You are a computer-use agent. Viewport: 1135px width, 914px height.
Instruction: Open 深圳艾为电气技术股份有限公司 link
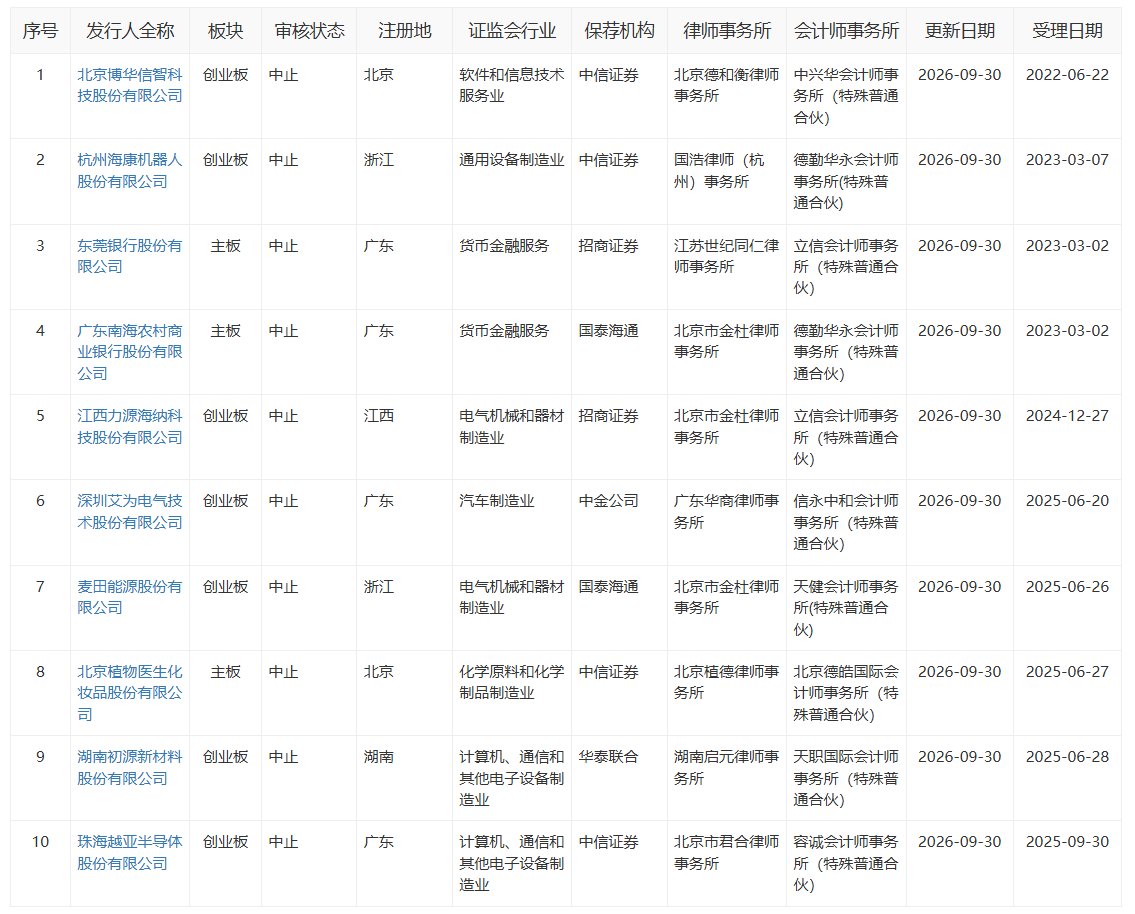(130, 511)
